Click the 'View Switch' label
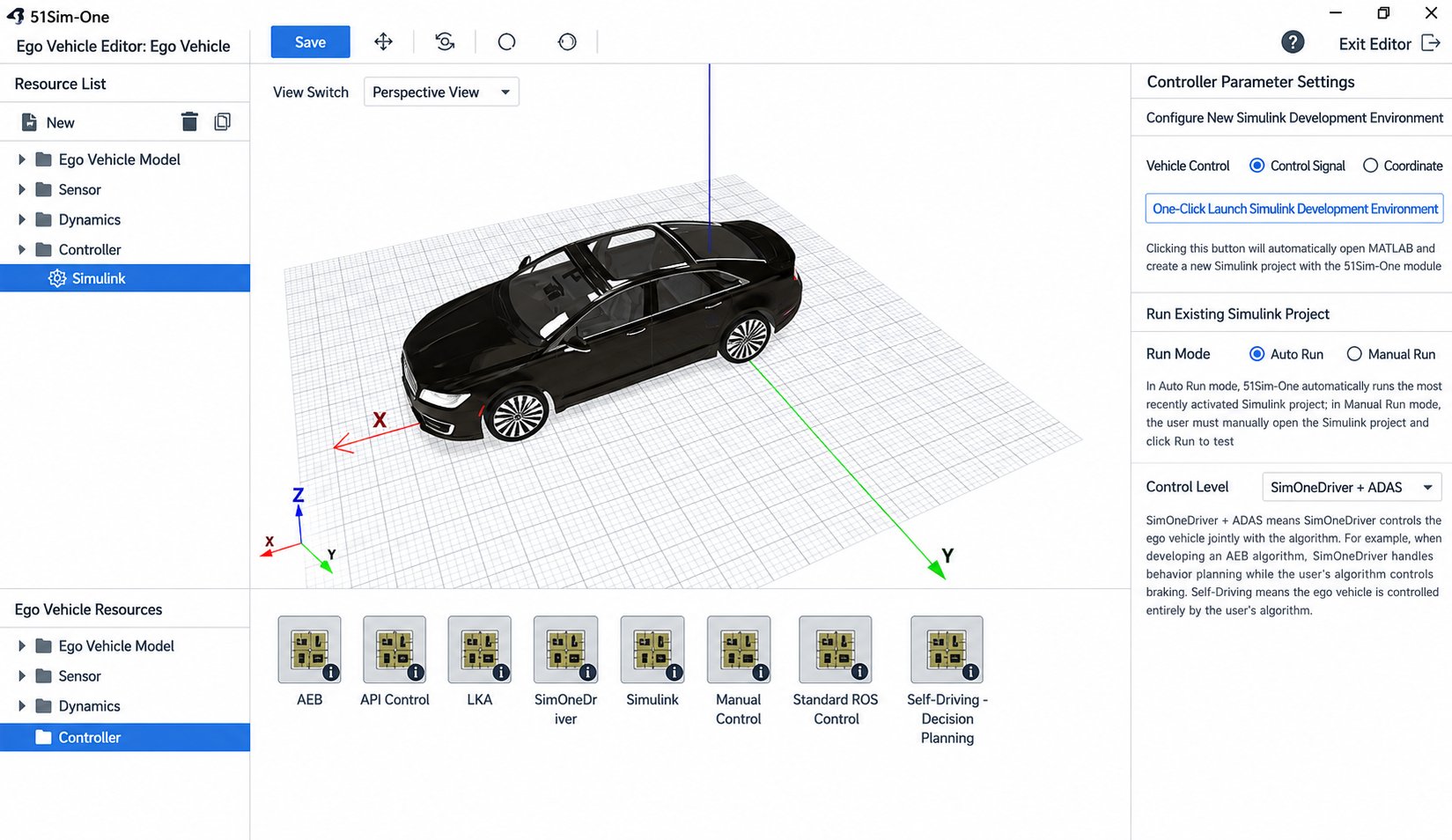The height and width of the screenshot is (840, 1452). pyautogui.click(x=311, y=92)
